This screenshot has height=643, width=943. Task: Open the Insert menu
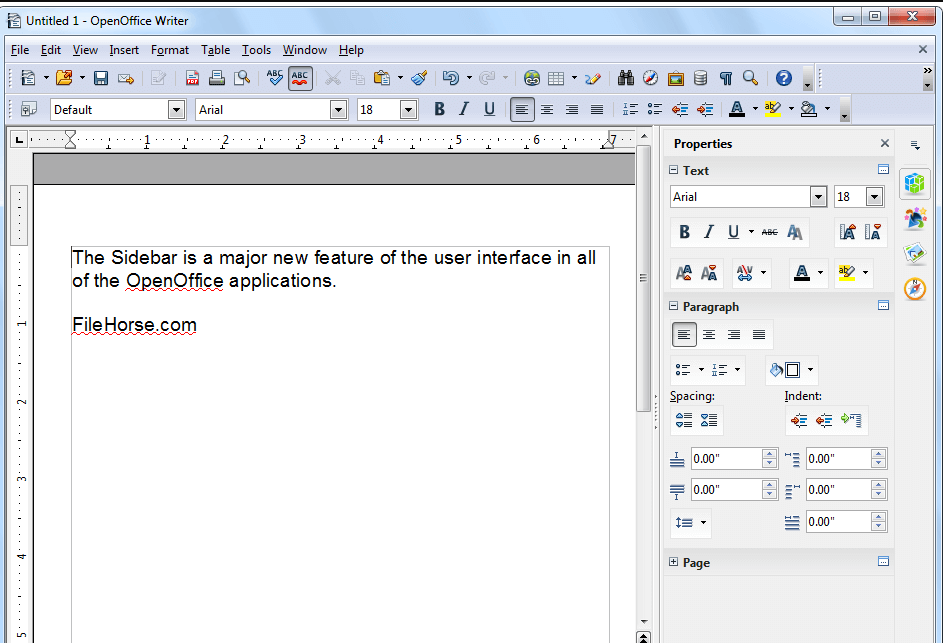(124, 50)
